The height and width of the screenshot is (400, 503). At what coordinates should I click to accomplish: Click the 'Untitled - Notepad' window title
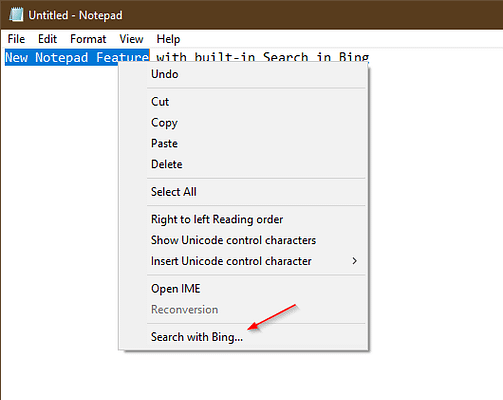pos(75,15)
